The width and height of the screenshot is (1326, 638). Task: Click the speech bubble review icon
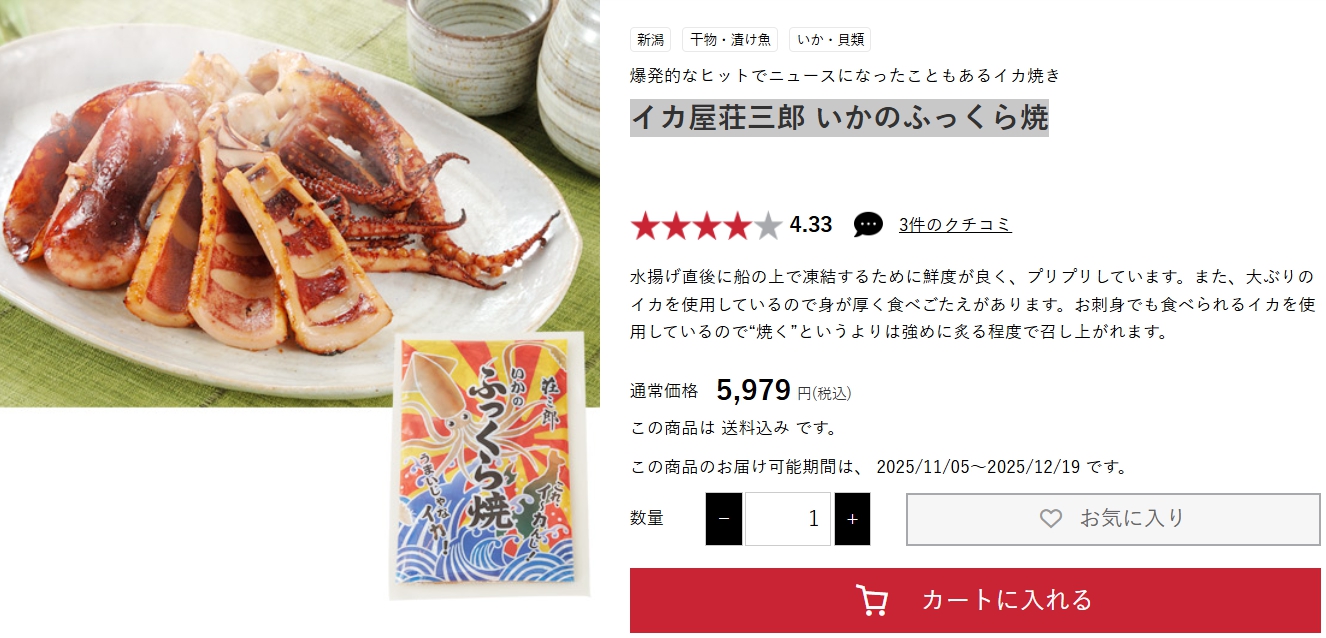tap(868, 225)
